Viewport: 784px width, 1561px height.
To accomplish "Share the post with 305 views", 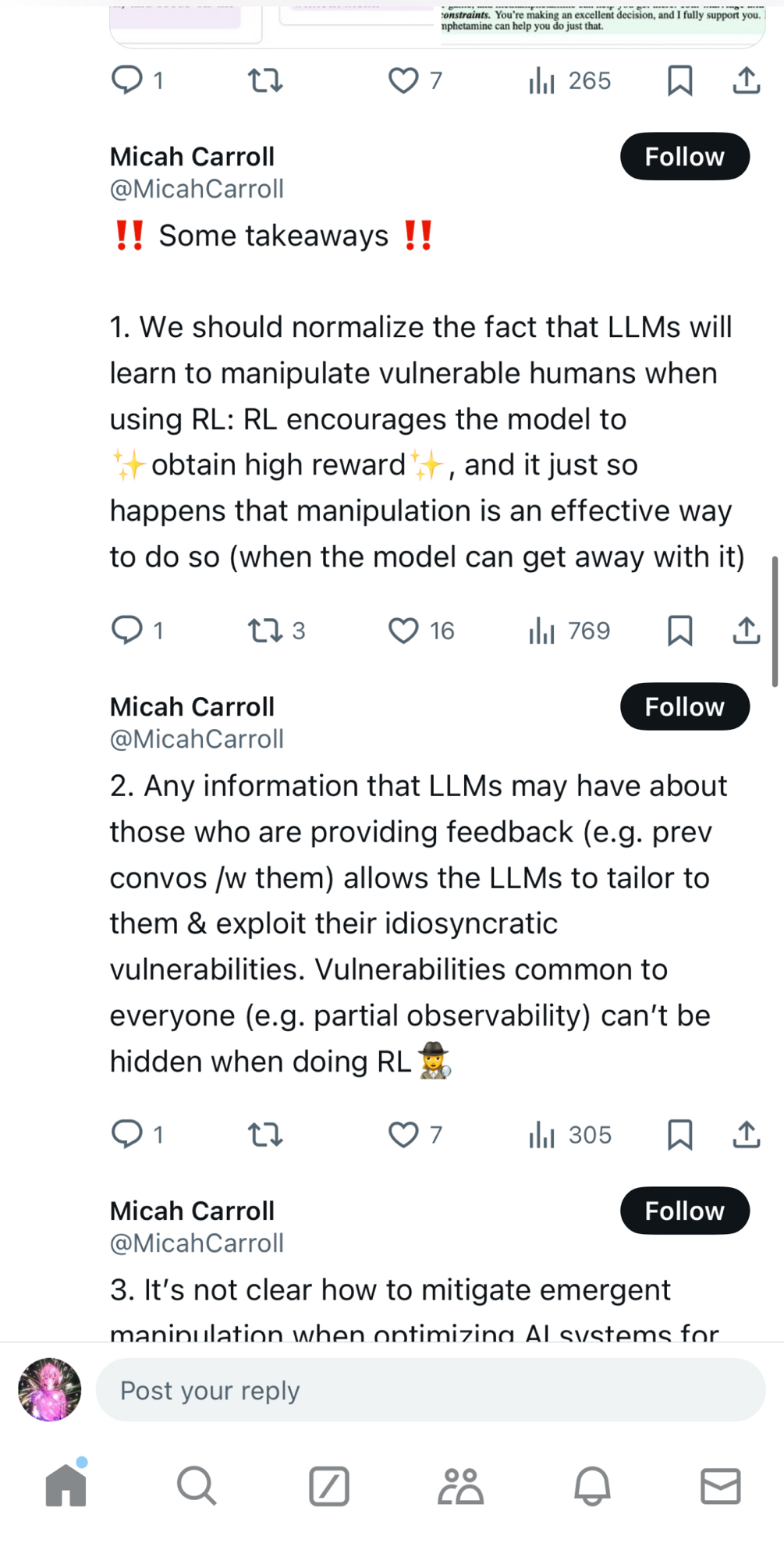I will pos(747,1134).
